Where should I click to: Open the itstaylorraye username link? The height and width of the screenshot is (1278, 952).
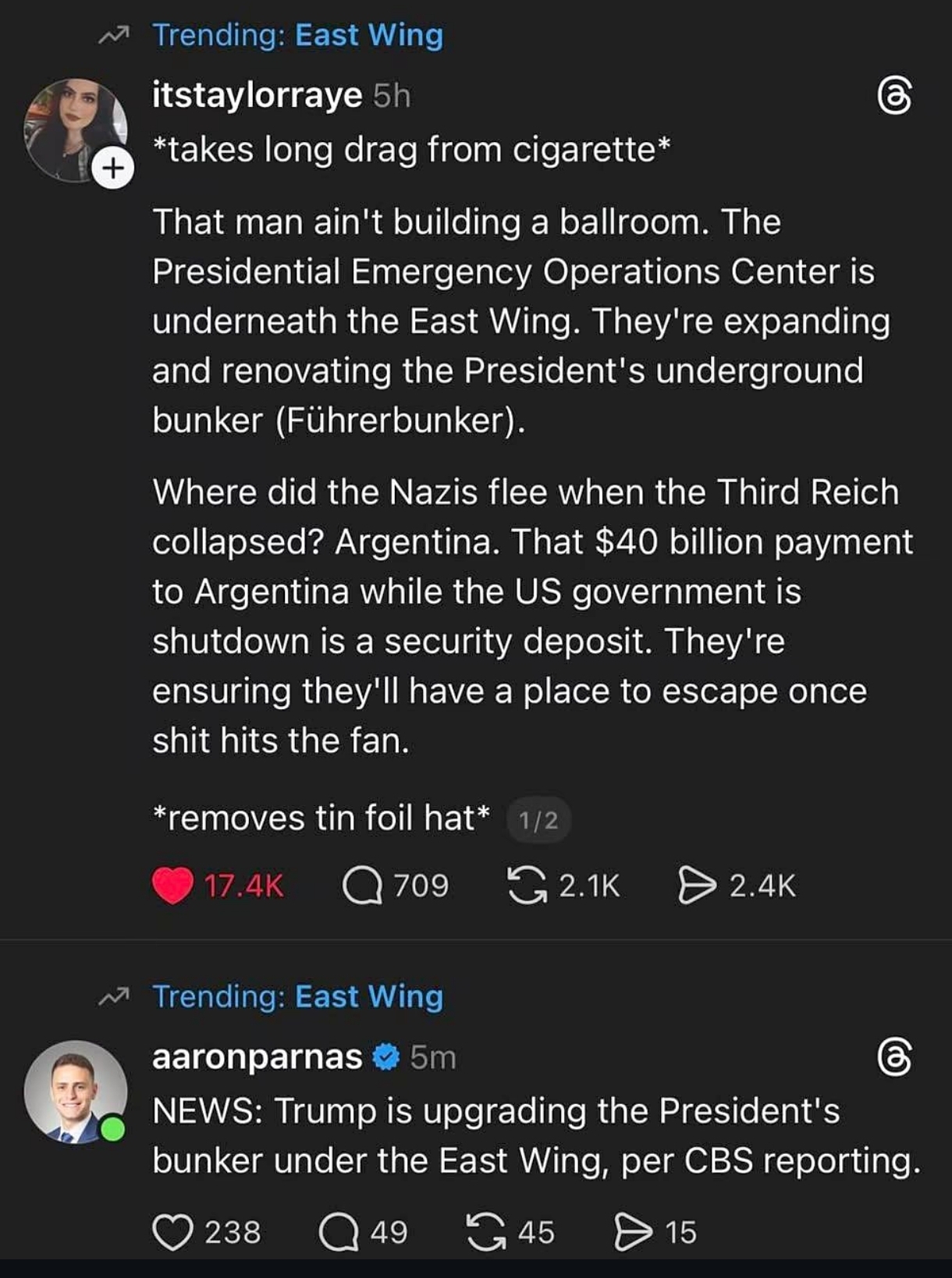coord(257,95)
